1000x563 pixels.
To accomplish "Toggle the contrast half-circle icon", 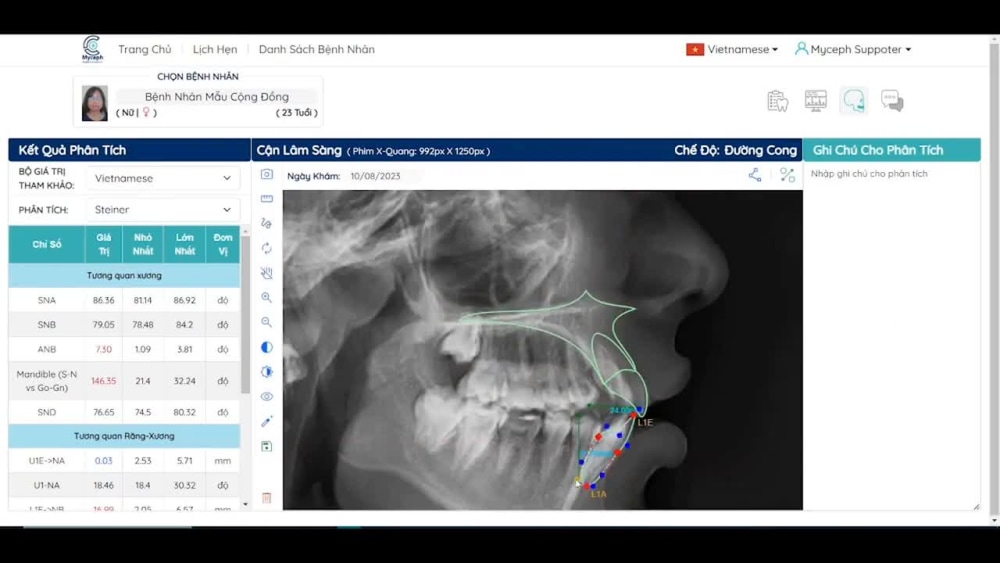I will click(267, 347).
